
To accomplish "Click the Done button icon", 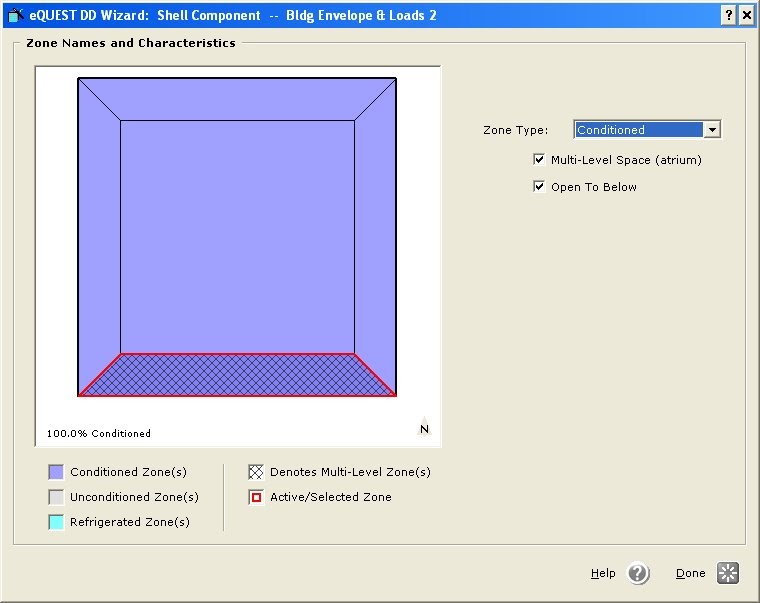I will [728, 573].
